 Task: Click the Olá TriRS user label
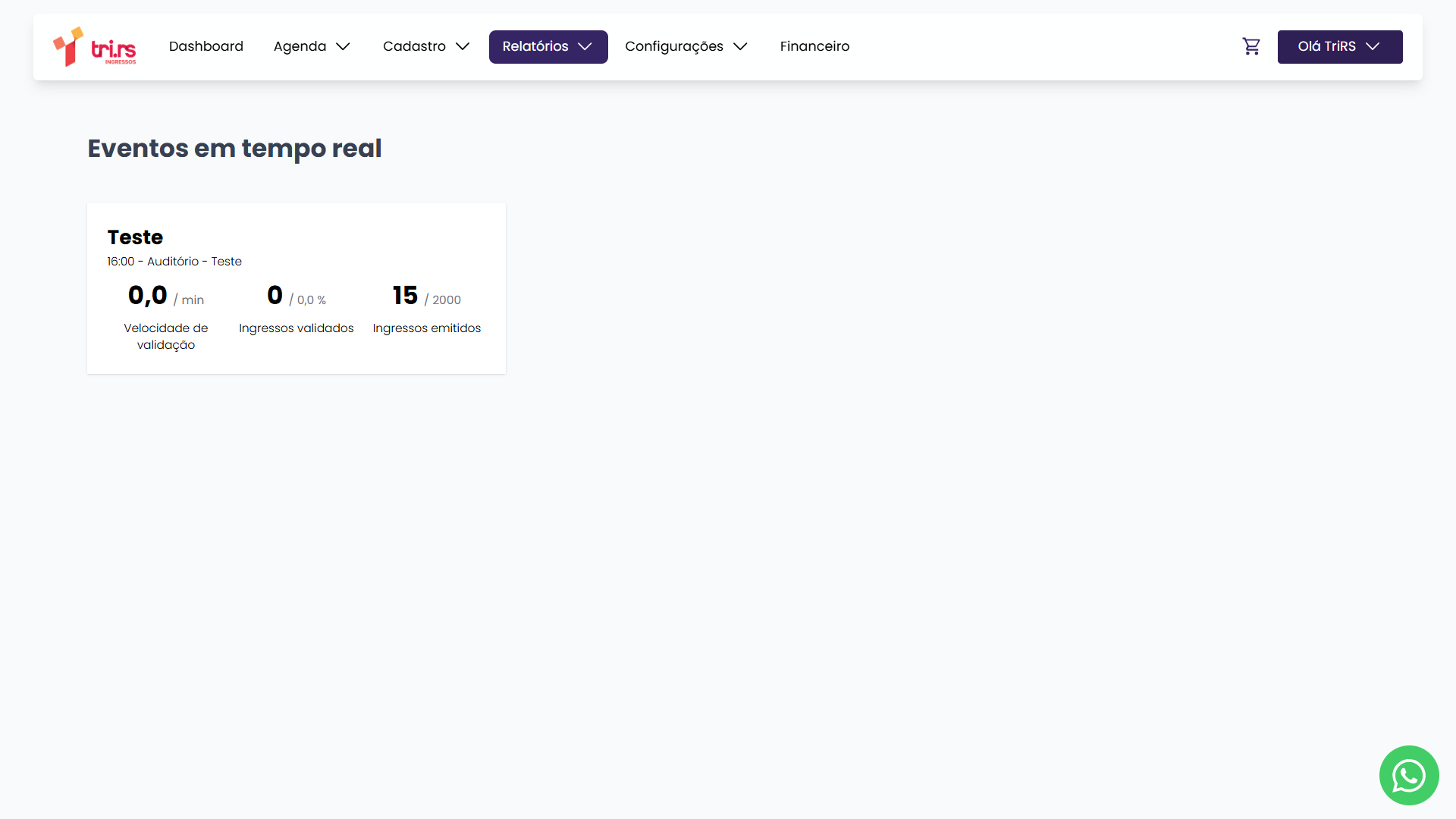tap(1326, 47)
